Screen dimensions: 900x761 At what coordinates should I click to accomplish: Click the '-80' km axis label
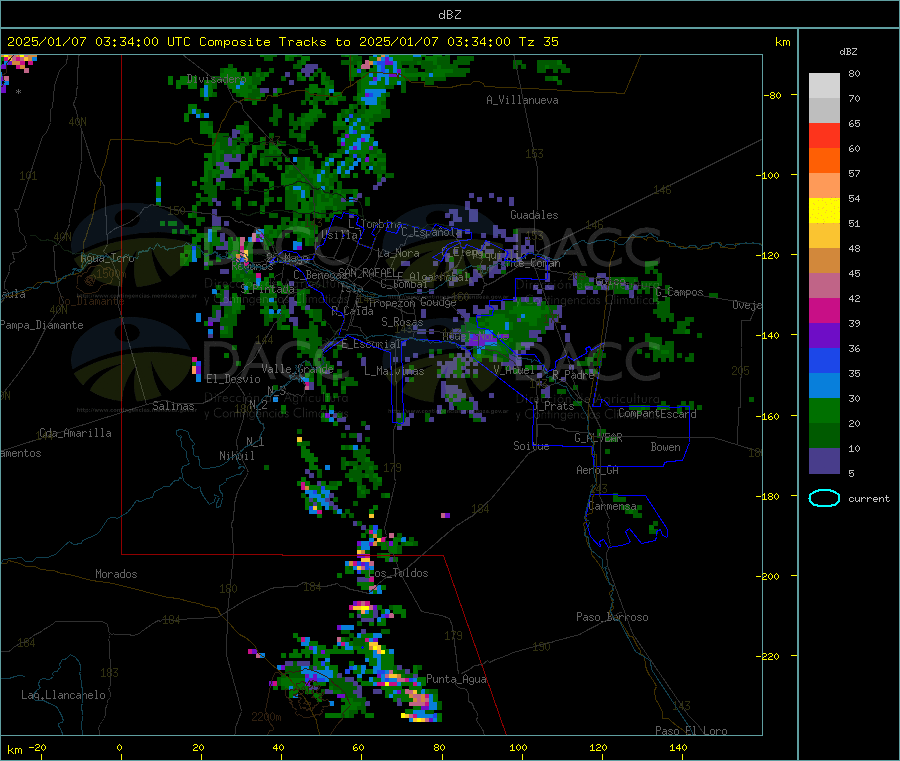pos(772,95)
